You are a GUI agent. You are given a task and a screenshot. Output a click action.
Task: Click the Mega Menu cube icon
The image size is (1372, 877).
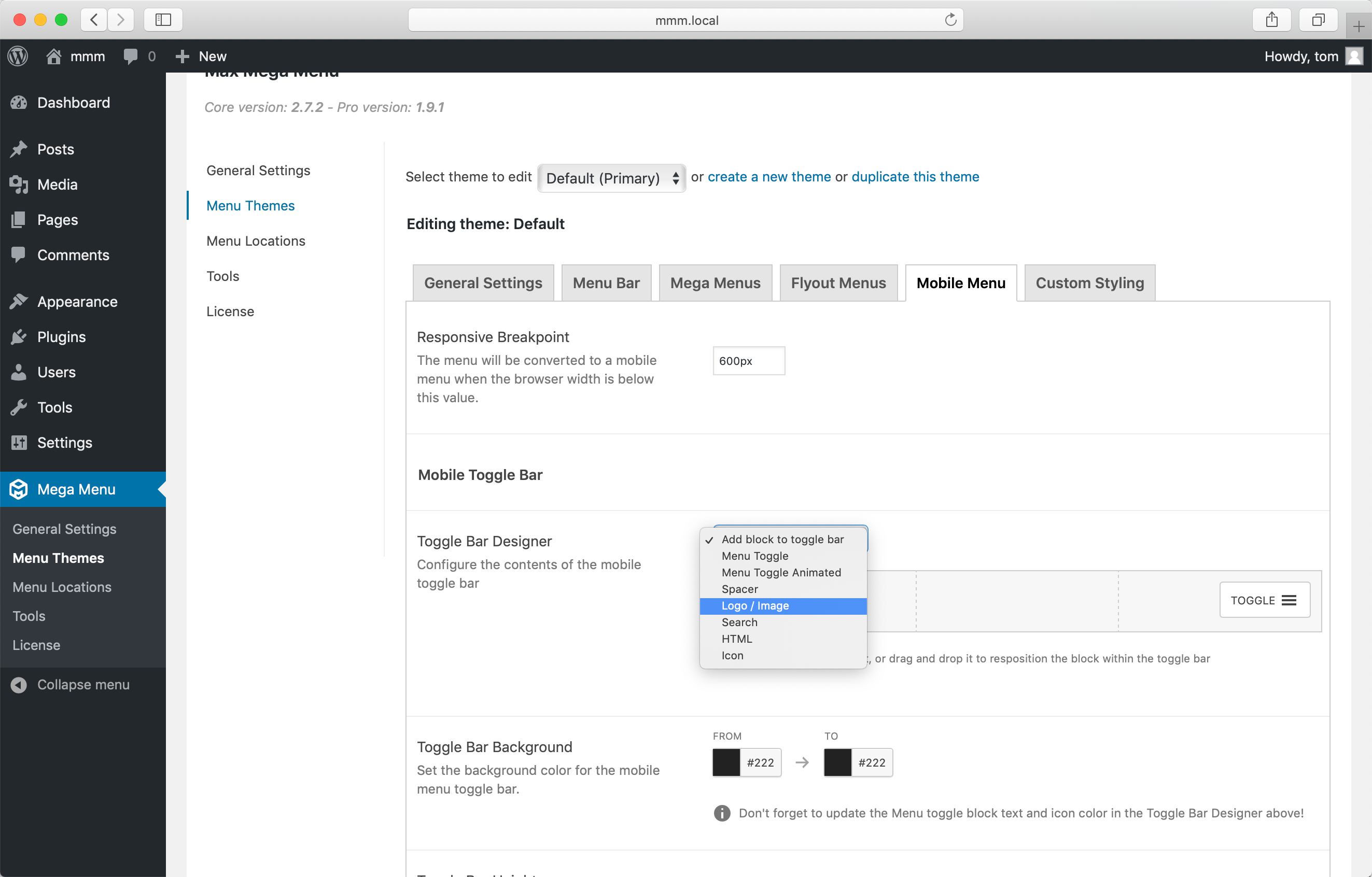click(x=19, y=489)
